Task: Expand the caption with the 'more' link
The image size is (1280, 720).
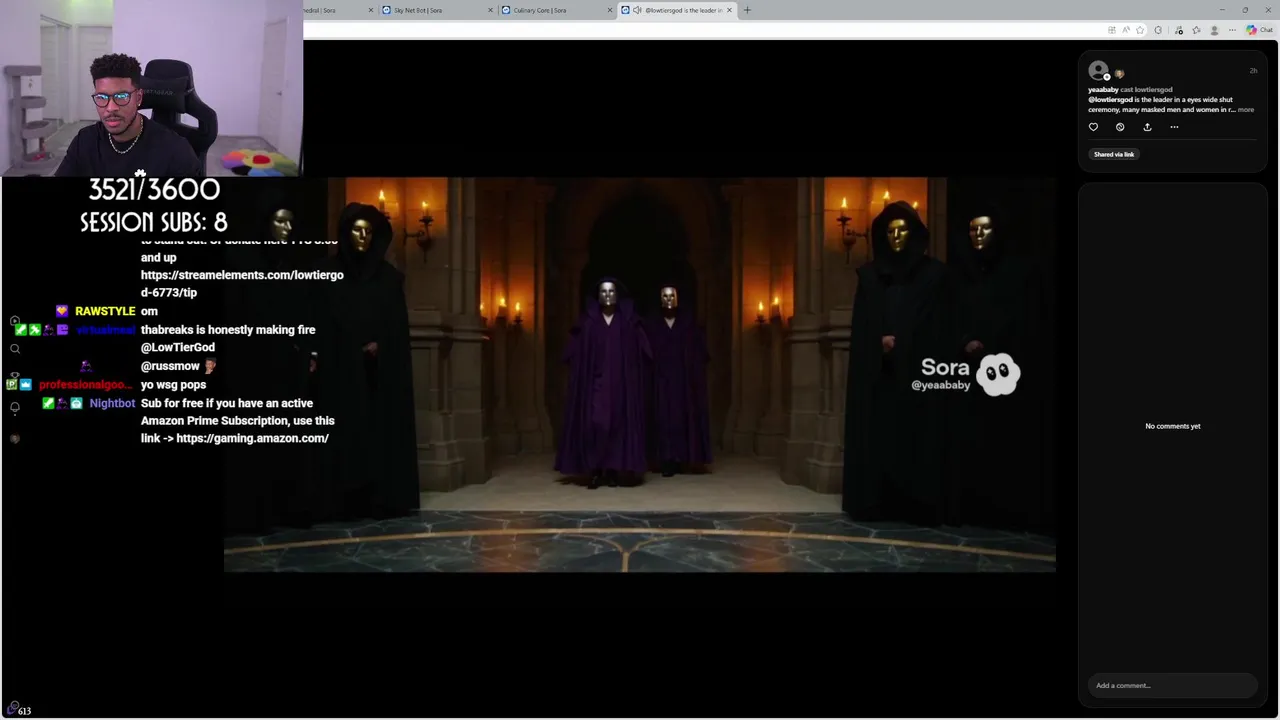Action: click(x=1246, y=110)
